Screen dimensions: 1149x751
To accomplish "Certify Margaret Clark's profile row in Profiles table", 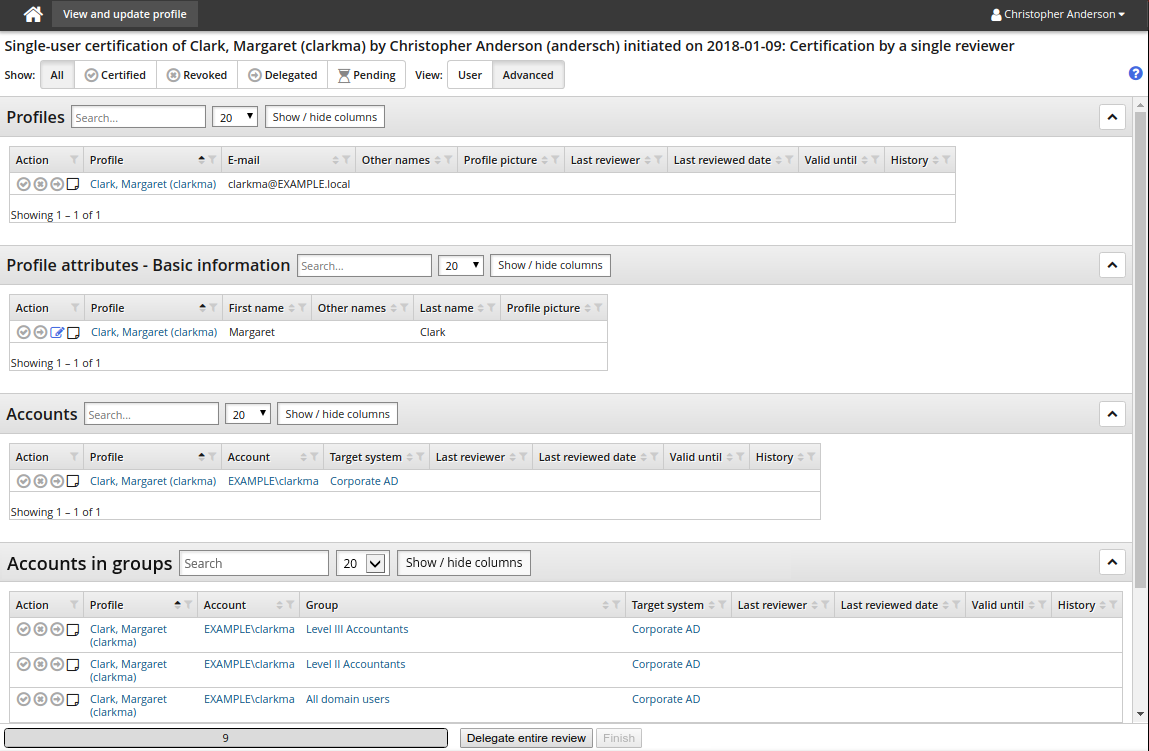I will pos(24,184).
